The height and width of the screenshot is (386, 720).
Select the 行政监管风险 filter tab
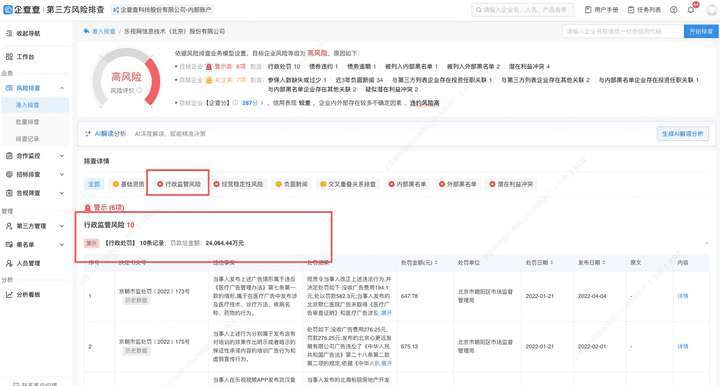click(179, 184)
